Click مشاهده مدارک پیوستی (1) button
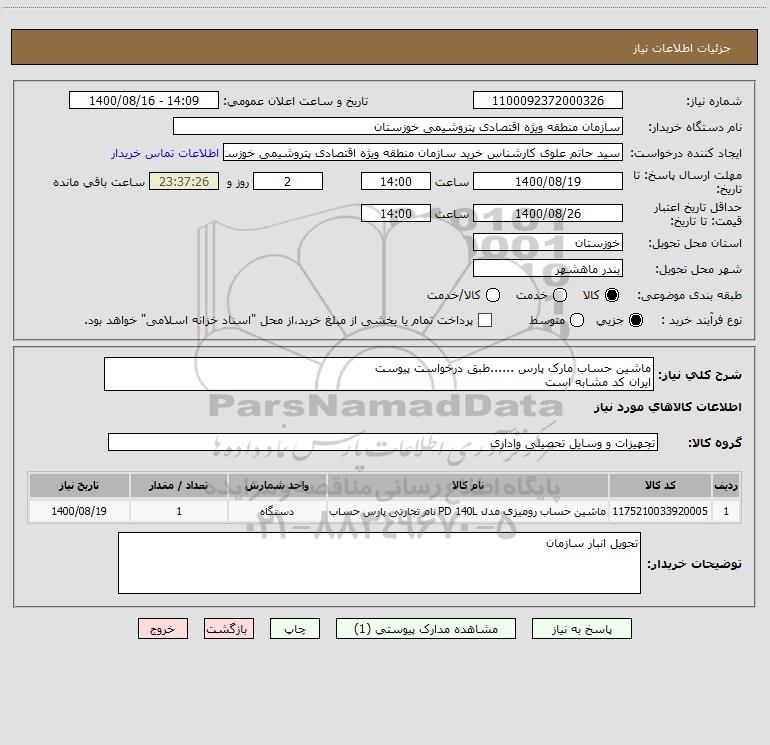This screenshot has width=770, height=745. [x=426, y=629]
